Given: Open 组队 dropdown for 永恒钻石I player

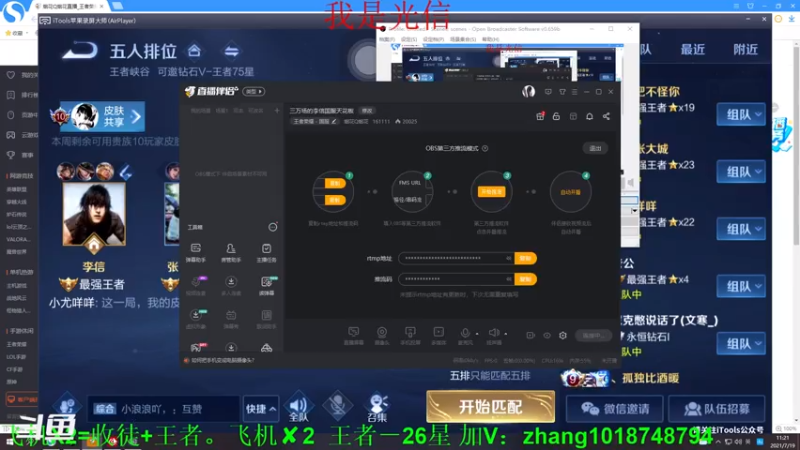Looking at the screenshot, I should pos(741,344).
